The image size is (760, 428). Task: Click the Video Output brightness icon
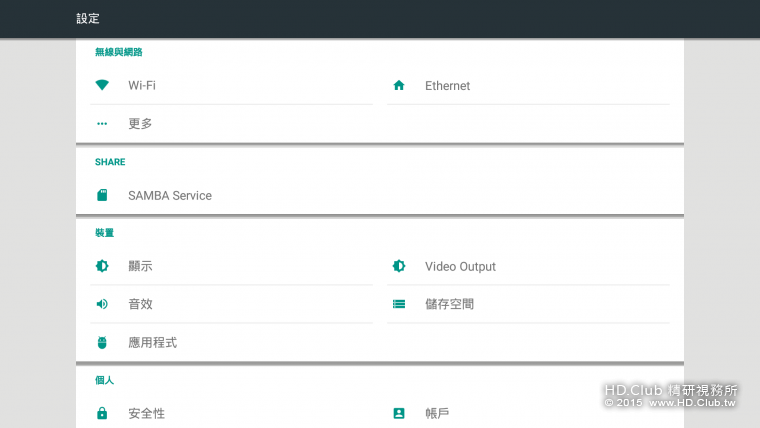(399, 266)
